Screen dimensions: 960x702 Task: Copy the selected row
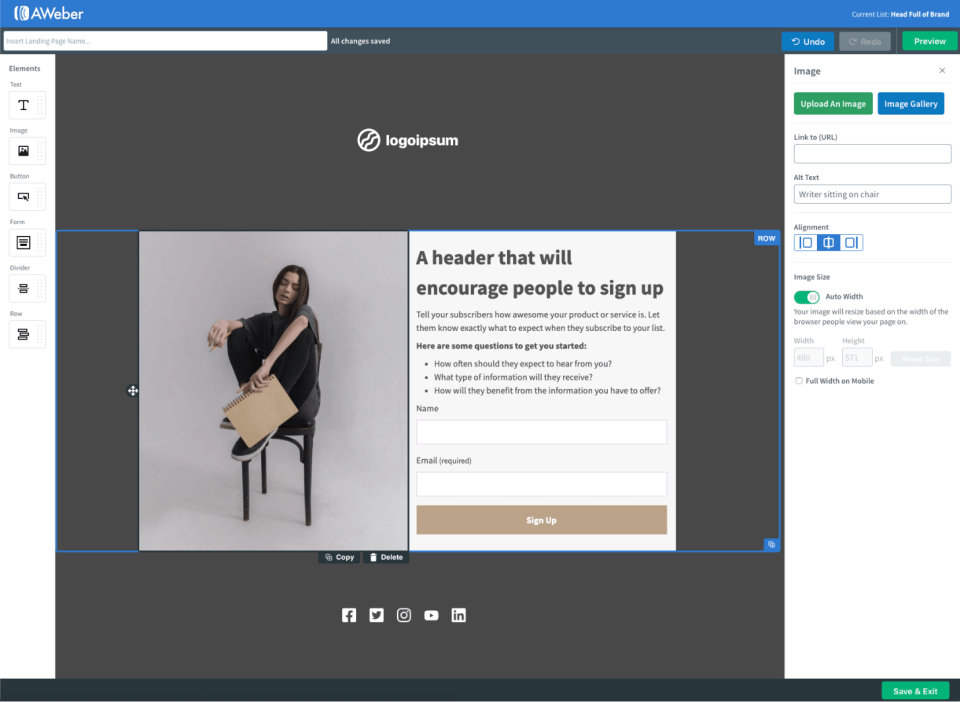coord(338,557)
